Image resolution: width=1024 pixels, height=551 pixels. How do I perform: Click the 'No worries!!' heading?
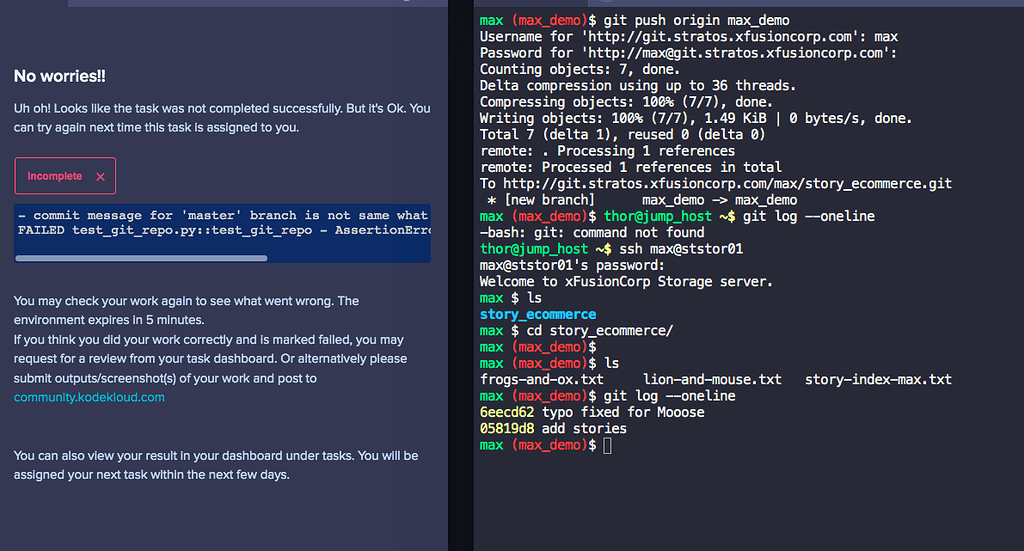59,76
